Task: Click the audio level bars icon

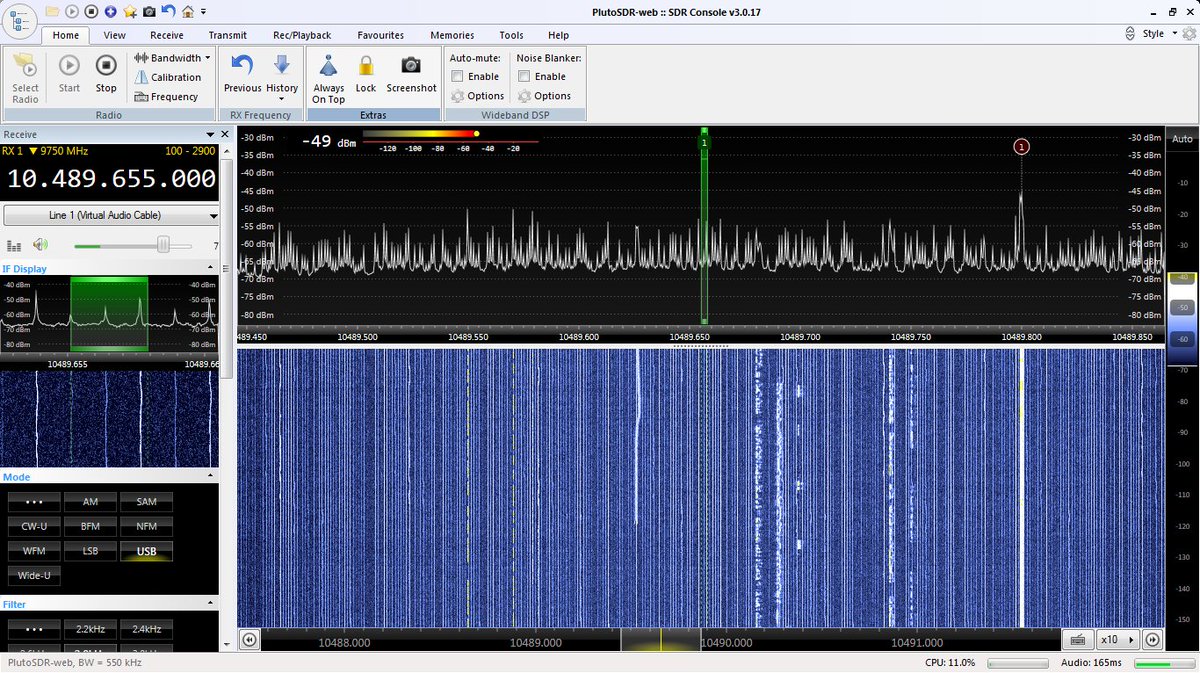Action: (14, 245)
